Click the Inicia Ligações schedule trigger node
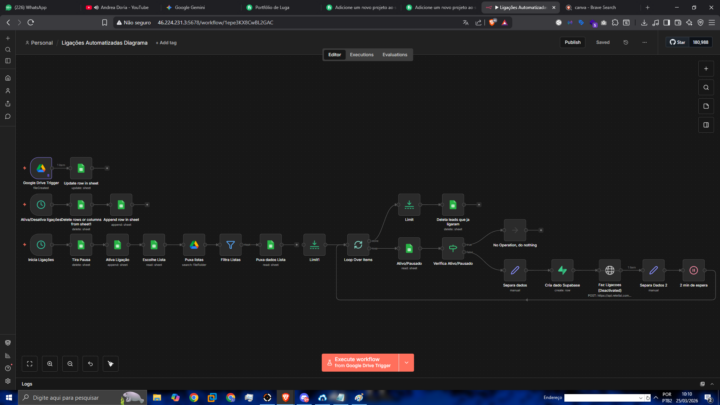Screen dimensions: 720x405 pos(40,244)
